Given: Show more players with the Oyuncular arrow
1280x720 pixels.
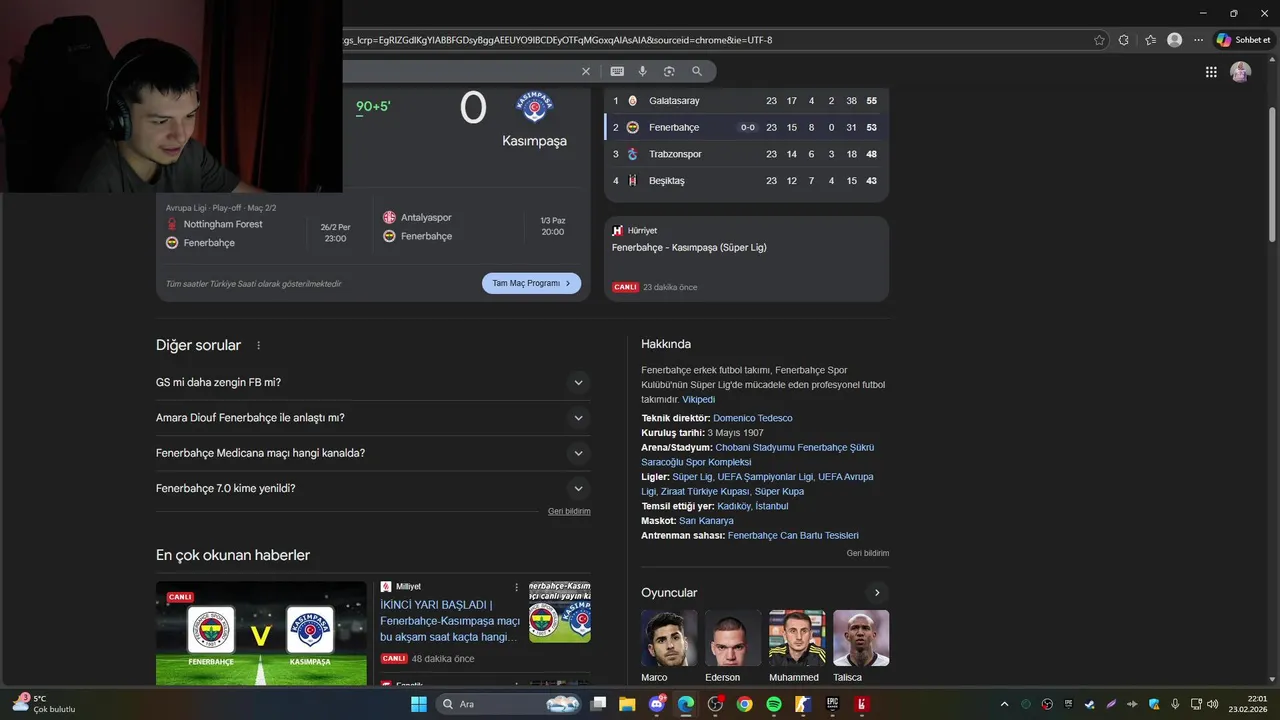Looking at the screenshot, I should coord(877,593).
